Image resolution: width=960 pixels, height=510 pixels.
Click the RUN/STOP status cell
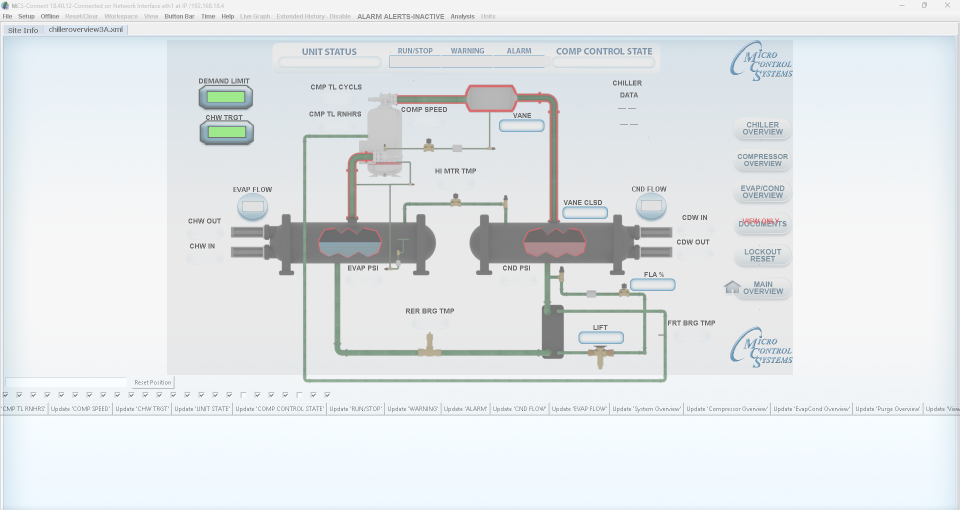[415, 62]
